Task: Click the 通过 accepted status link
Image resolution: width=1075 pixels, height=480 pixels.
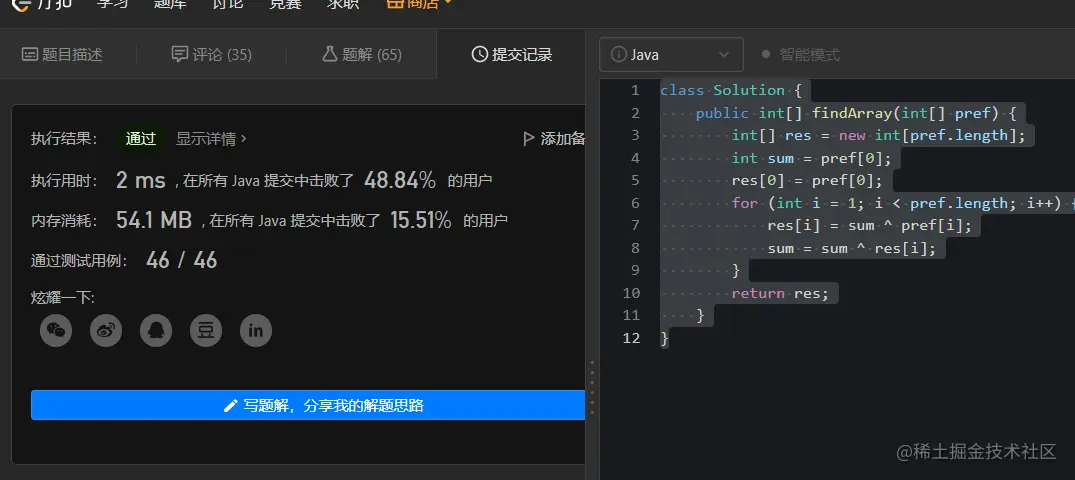Action: click(x=141, y=139)
